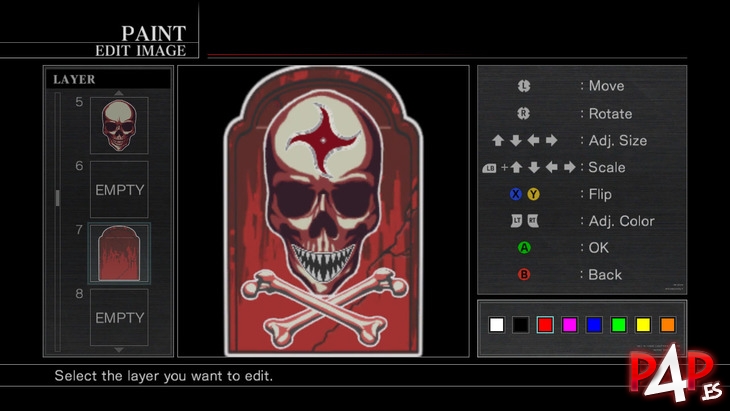Screen dimensions: 730x411
Task: Pick the blue color swatch
Action: [594, 324]
